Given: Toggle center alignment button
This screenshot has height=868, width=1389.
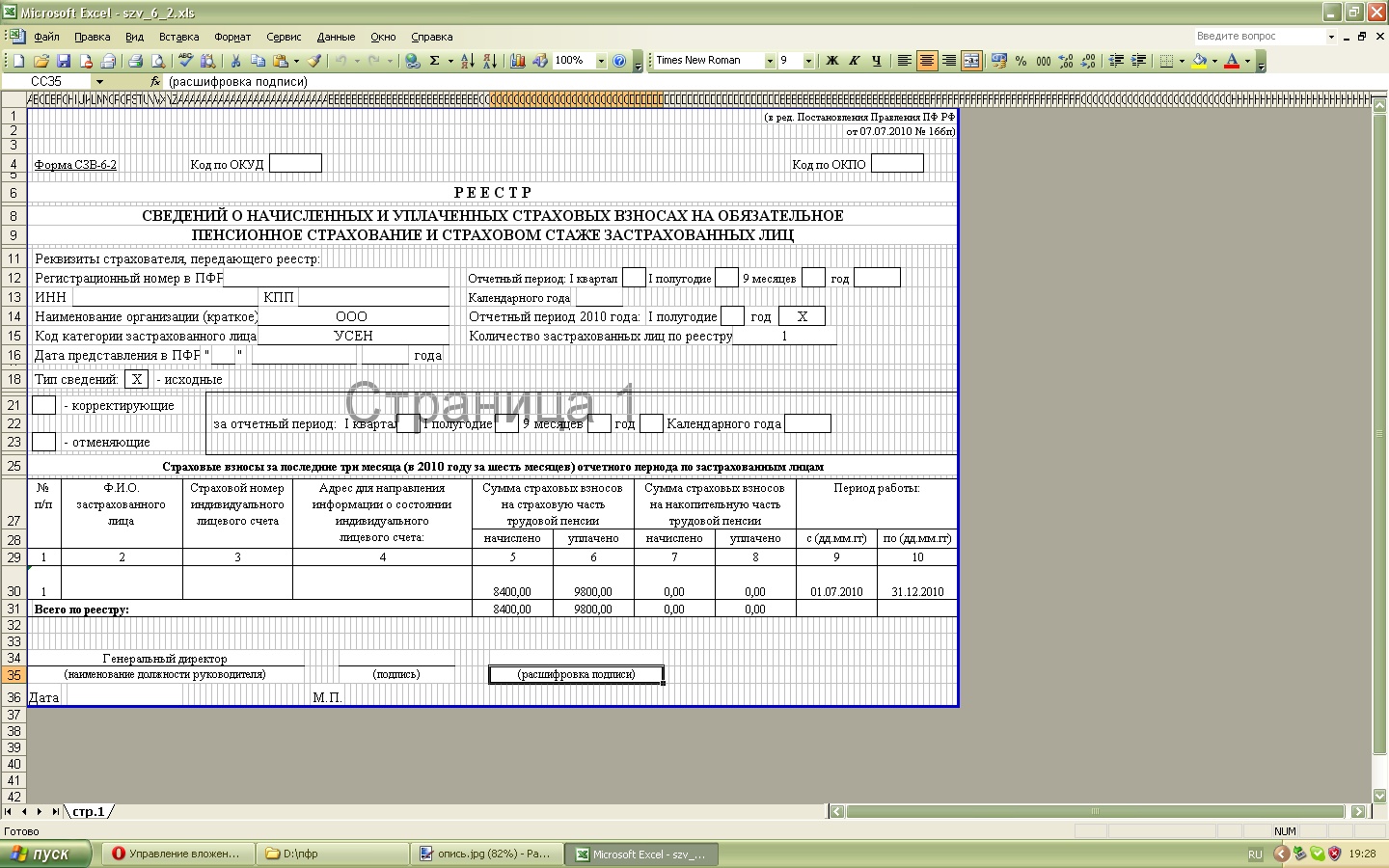Looking at the screenshot, I should pyautogui.click(x=926, y=61).
